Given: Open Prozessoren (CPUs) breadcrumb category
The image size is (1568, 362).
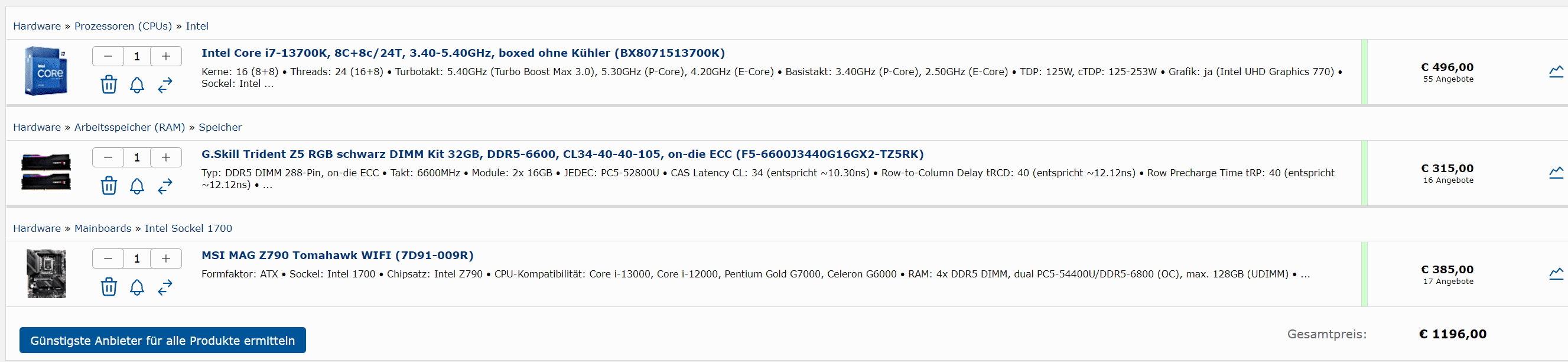Looking at the screenshot, I should click(x=123, y=26).
